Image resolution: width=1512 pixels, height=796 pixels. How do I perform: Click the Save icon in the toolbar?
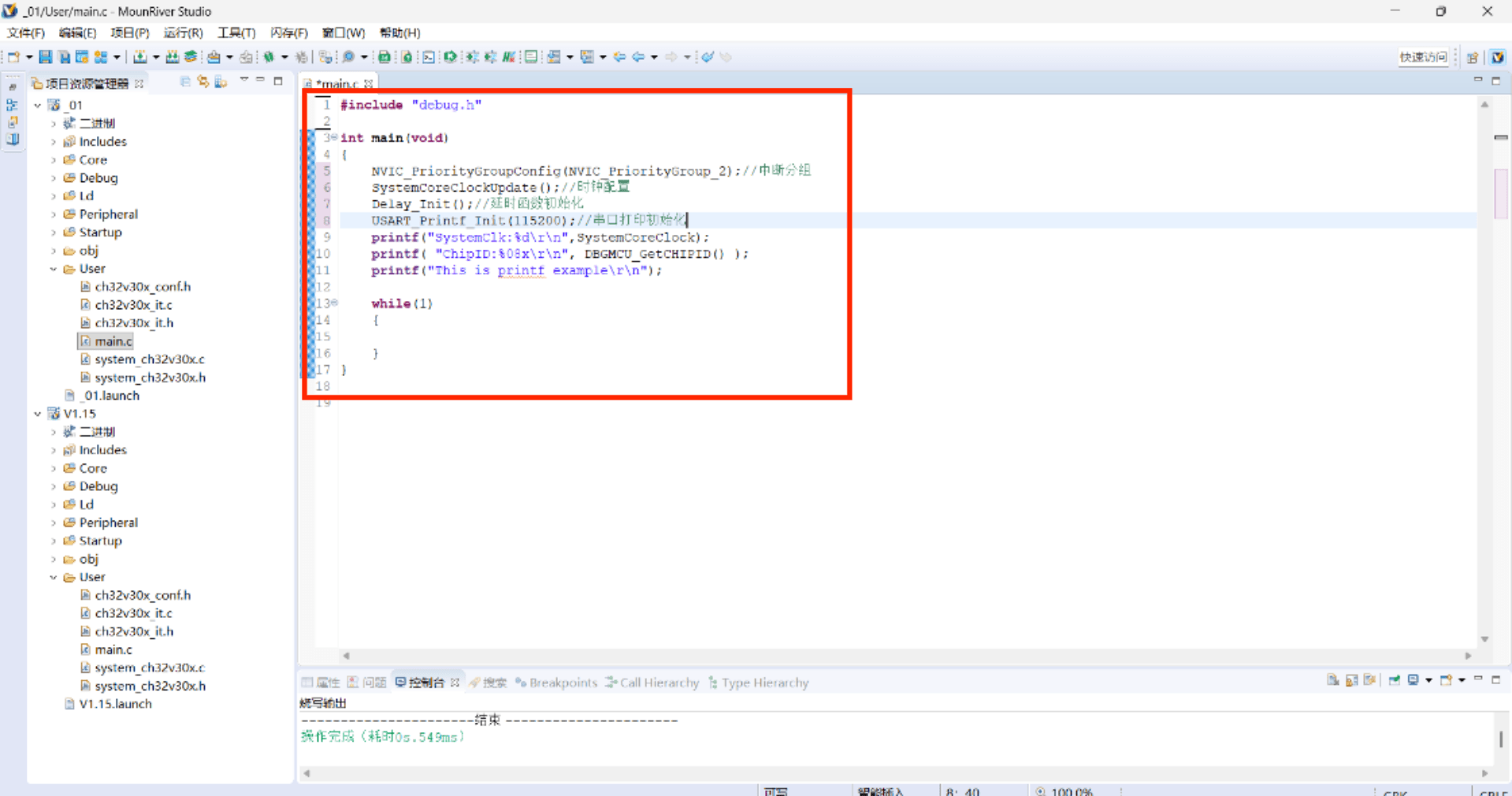click(45, 57)
